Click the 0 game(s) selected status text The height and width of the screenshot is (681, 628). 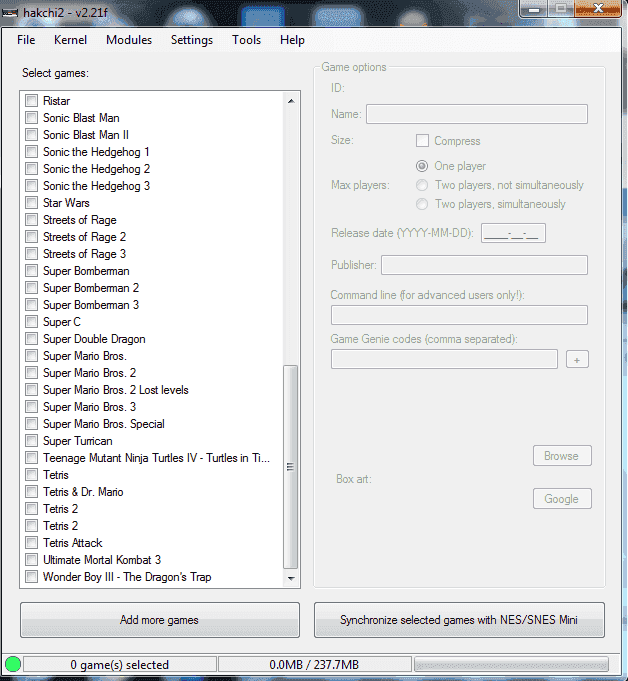tap(119, 664)
